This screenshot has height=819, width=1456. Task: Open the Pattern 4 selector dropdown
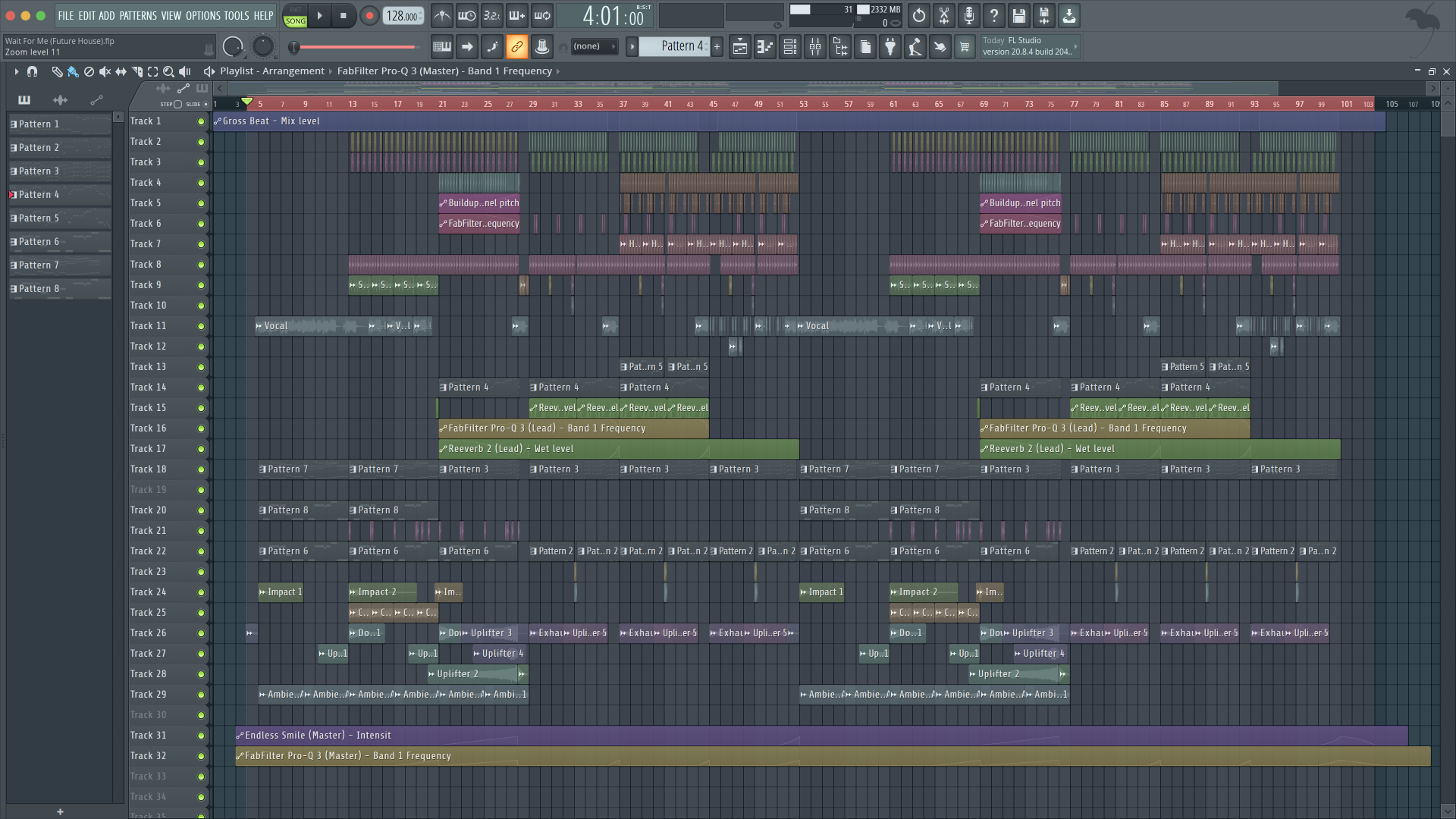(674, 46)
